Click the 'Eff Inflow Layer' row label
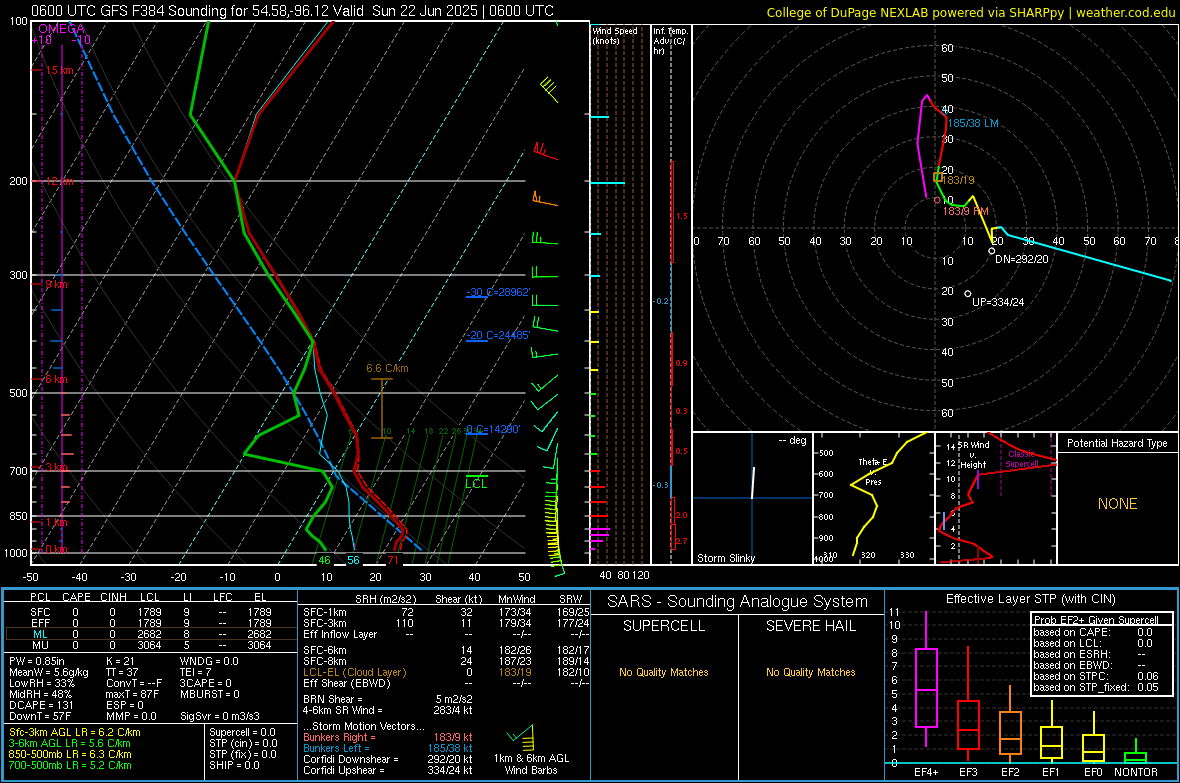 [x=340, y=634]
